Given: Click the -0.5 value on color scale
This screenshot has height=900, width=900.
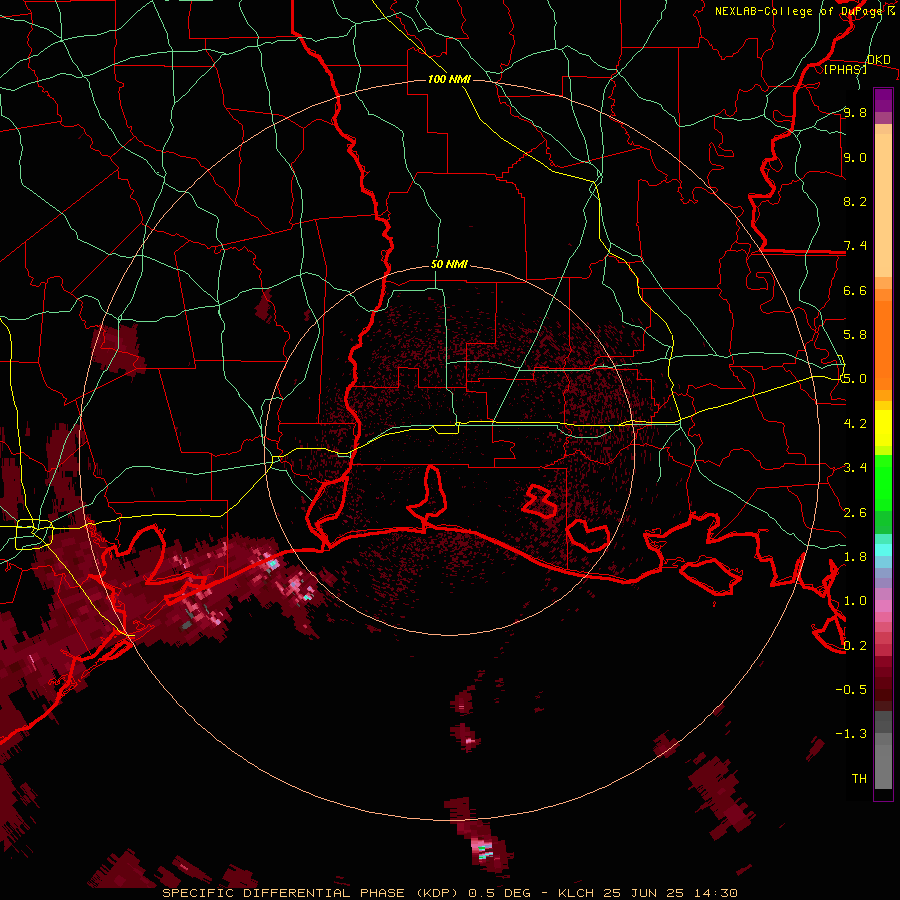Looking at the screenshot, I should [851, 690].
